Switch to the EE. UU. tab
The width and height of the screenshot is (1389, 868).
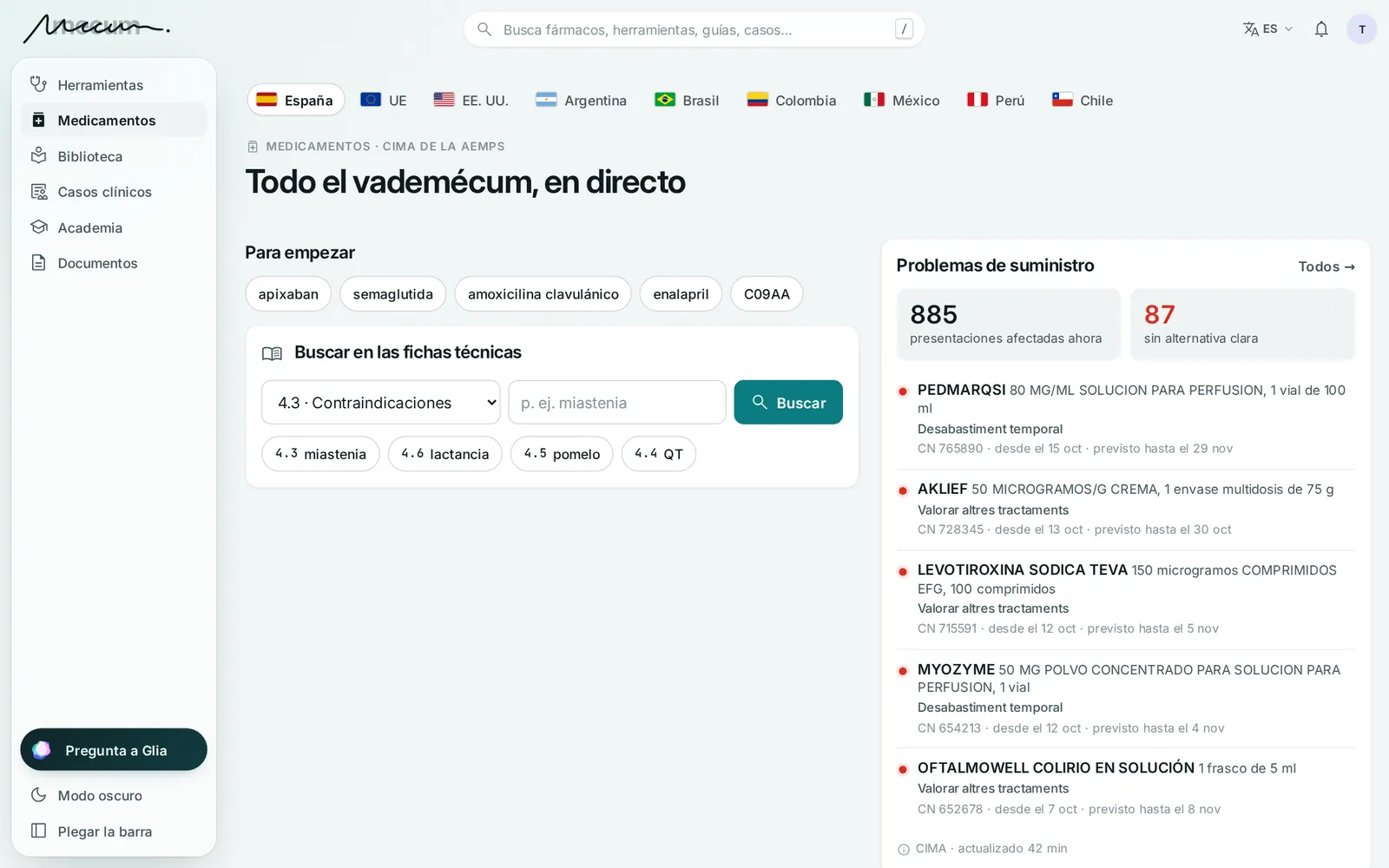tap(471, 100)
